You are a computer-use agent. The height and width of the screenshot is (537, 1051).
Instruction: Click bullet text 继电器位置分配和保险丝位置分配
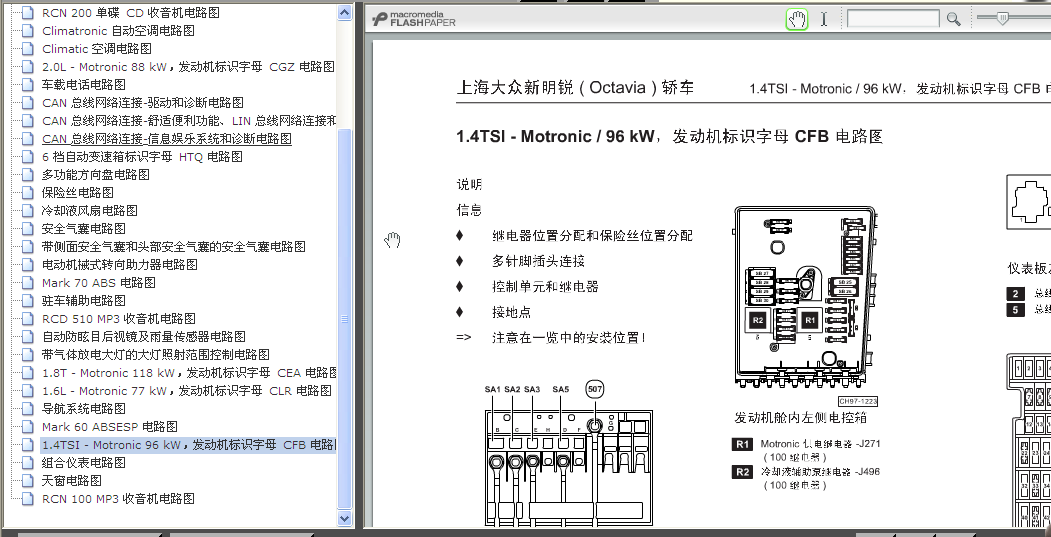(592, 235)
